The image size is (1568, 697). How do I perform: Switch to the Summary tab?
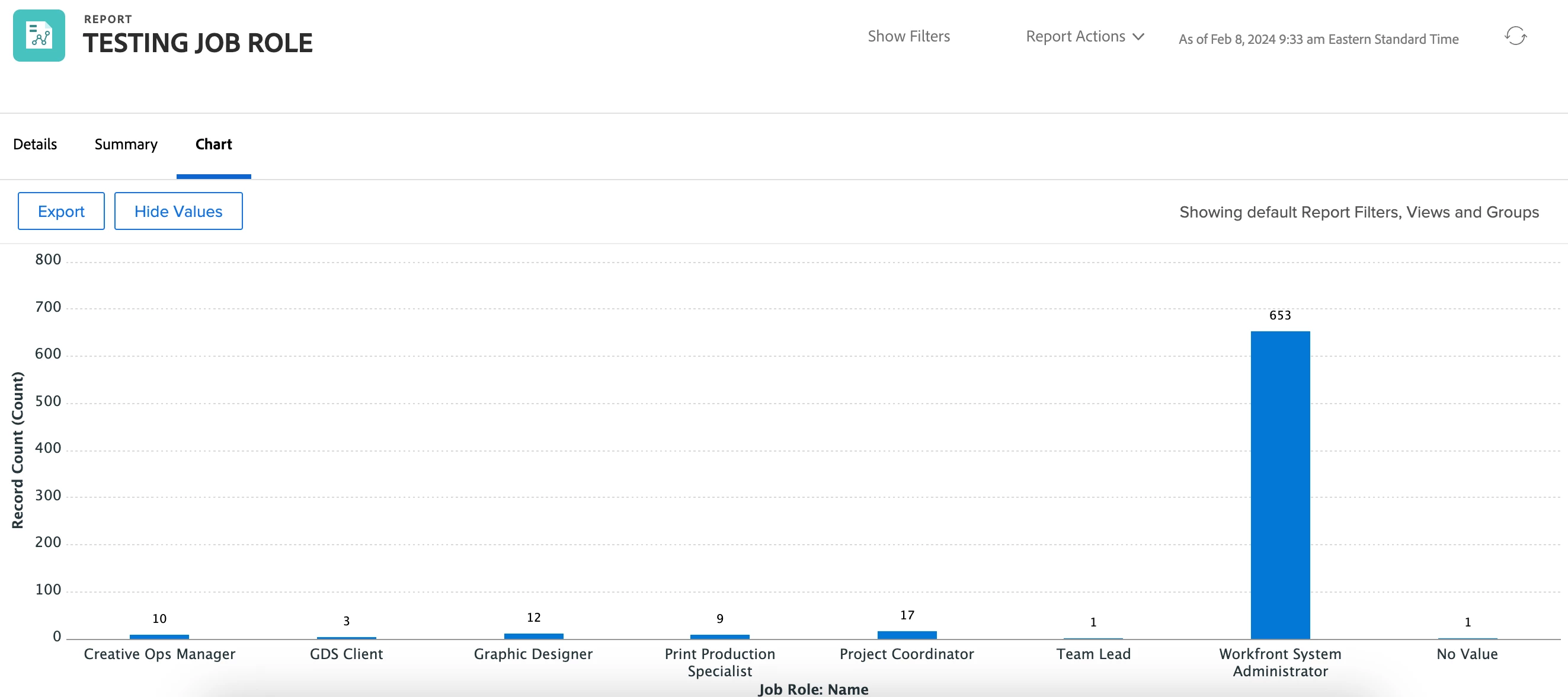pos(126,144)
